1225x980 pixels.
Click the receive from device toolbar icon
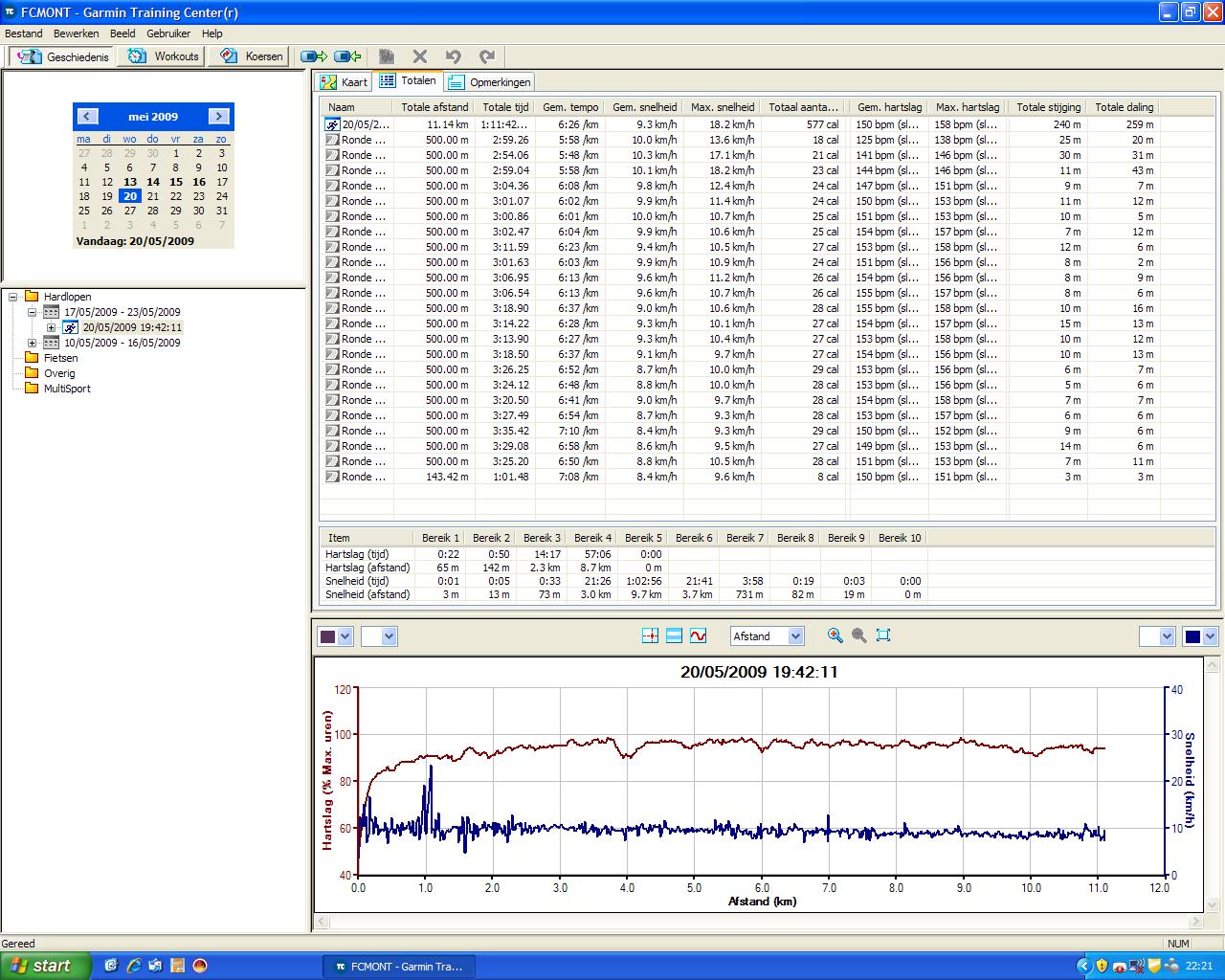(x=347, y=56)
